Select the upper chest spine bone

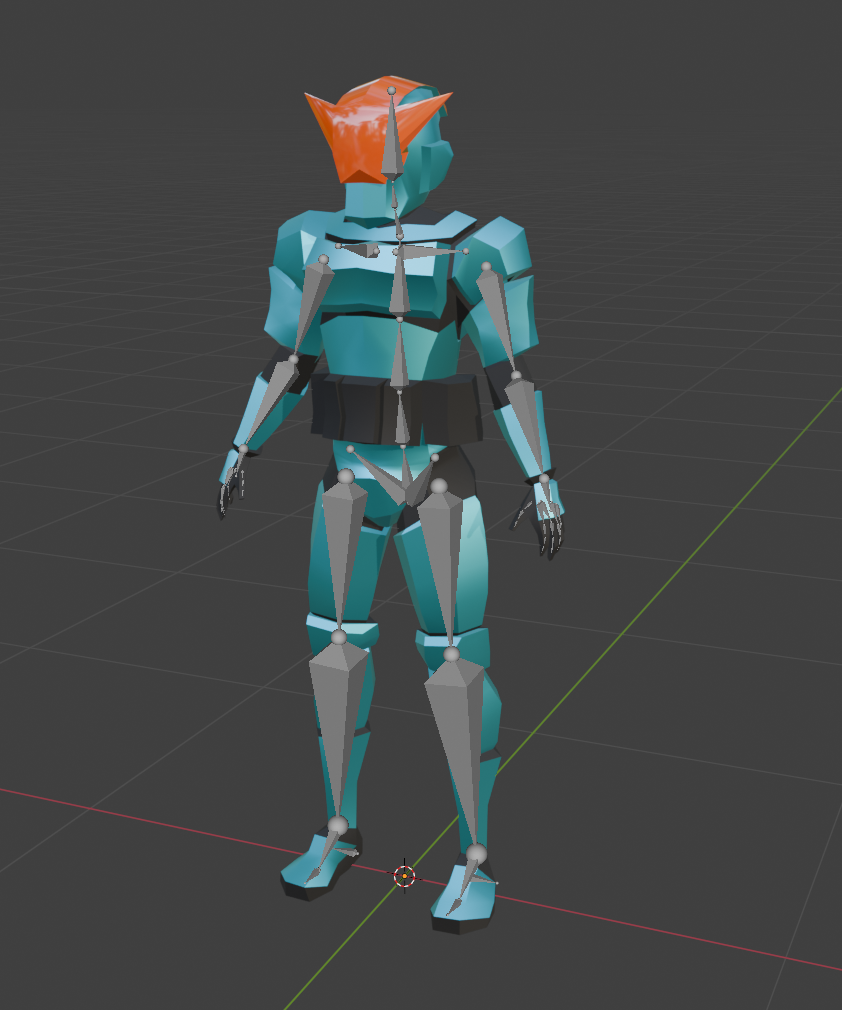pos(399,283)
